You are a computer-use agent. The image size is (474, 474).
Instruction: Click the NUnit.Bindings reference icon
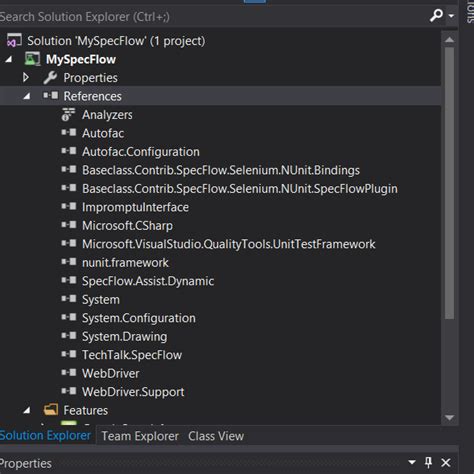pyautogui.click(x=69, y=169)
